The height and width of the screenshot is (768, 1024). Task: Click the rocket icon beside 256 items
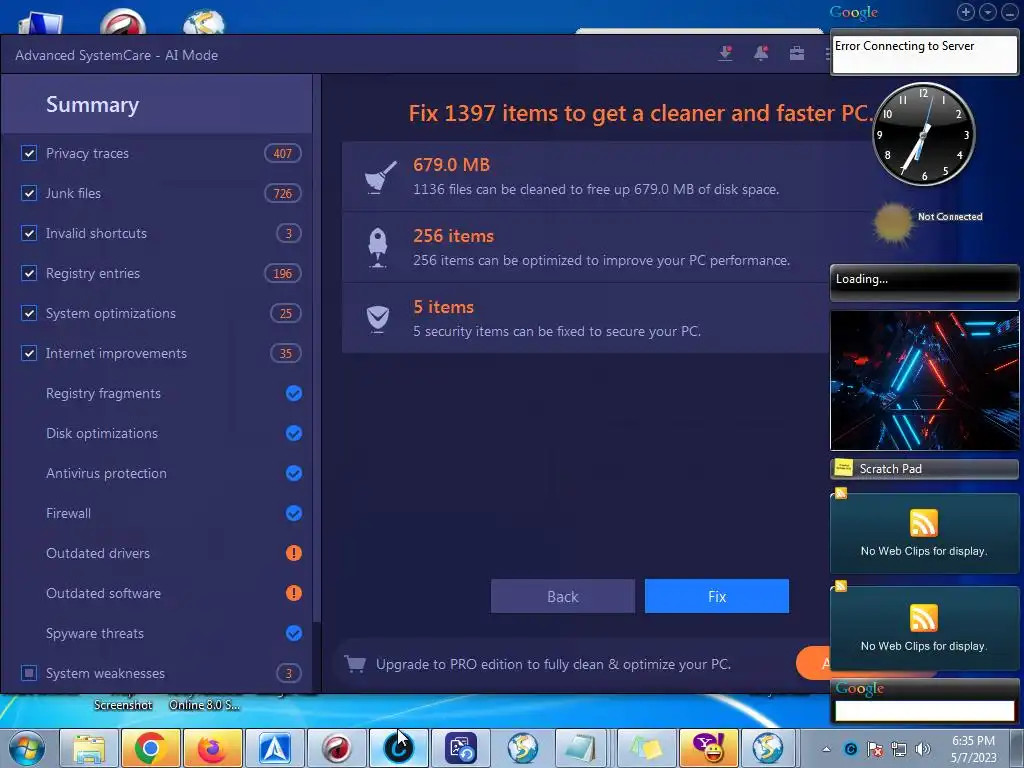(378, 248)
